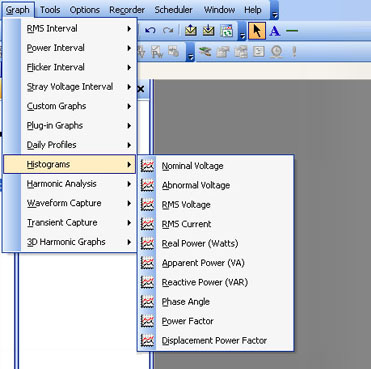Screen dimensions: 371x369
Task: Choose Displacement Power Factor histogram
Action: 216,340
